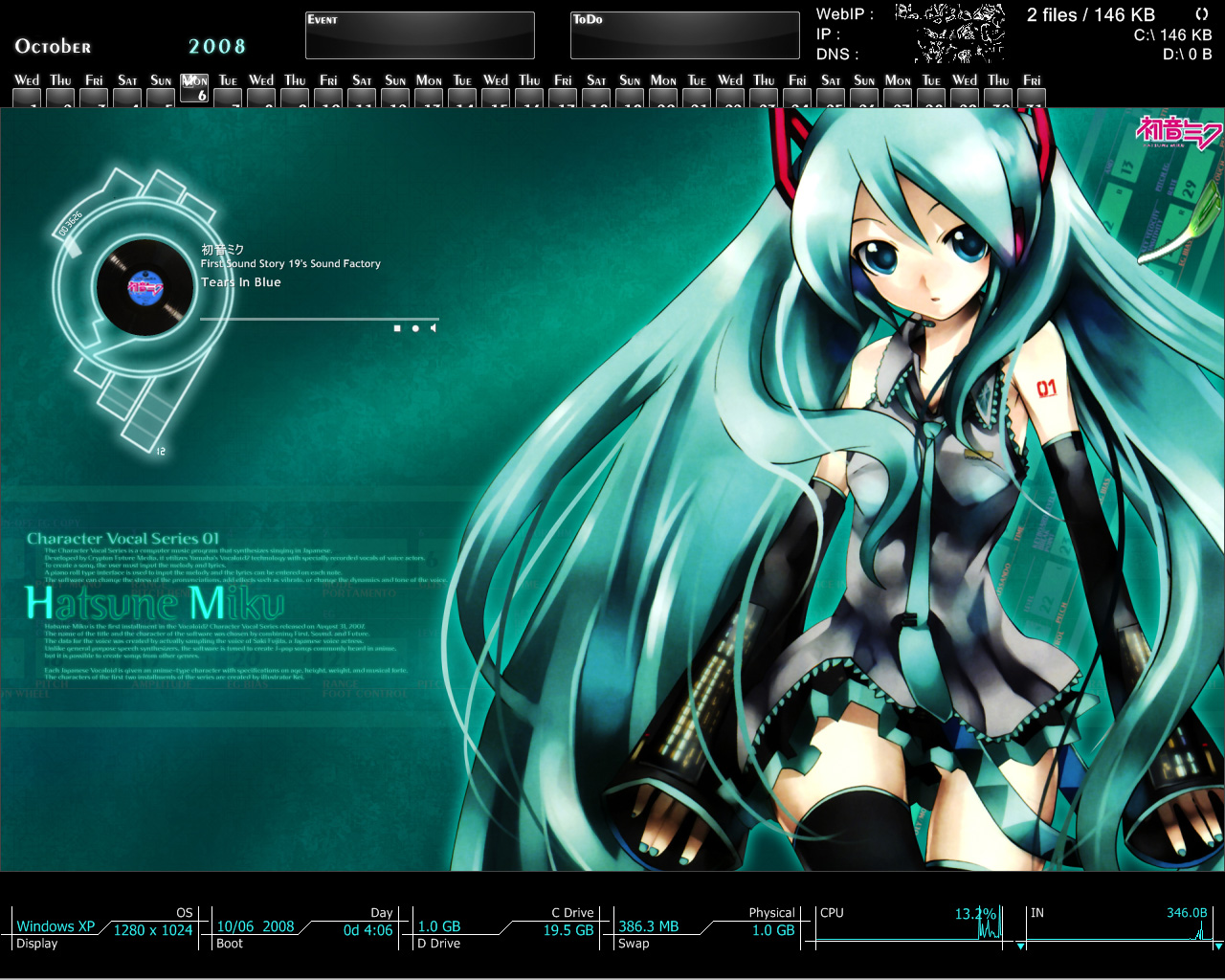This screenshot has height=980, width=1225.
Task: Click the music player progress bar
Action: (x=319, y=319)
